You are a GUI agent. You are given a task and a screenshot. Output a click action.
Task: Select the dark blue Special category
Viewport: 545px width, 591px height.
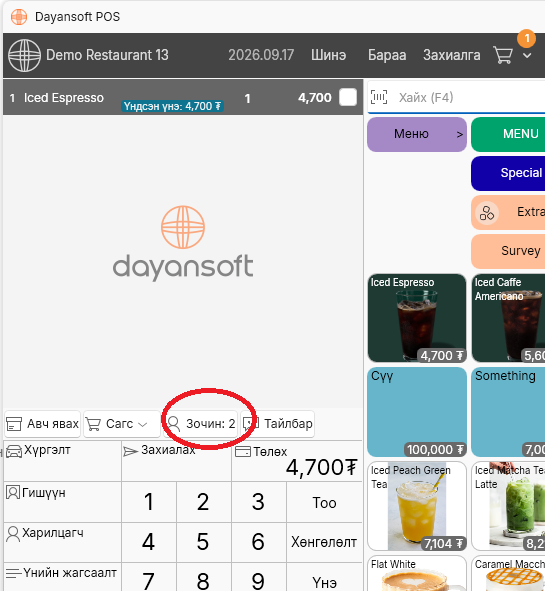[508, 173]
